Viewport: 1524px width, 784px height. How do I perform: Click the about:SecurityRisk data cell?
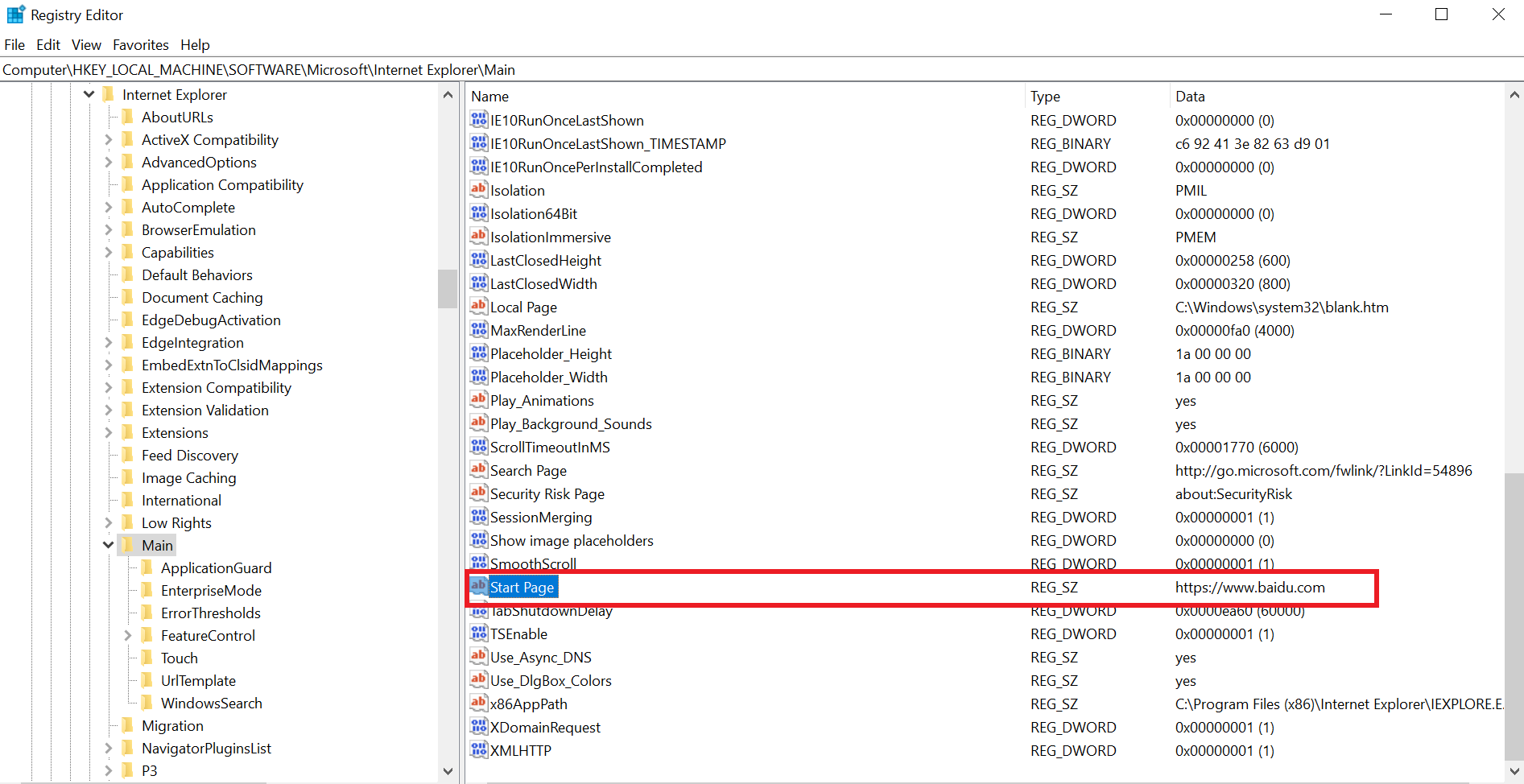pyautogui.click(x=1233, y=493)
